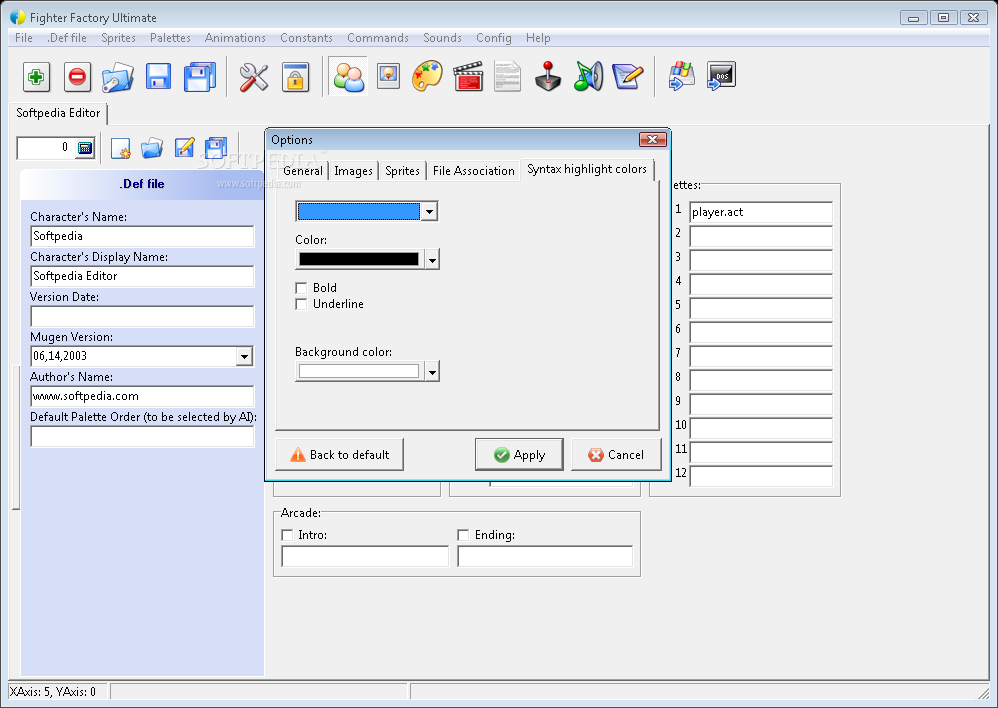The height and width of the screenshot is (708, 998).
Task: Click the Version Date field
Action: [x=143, y=316]
